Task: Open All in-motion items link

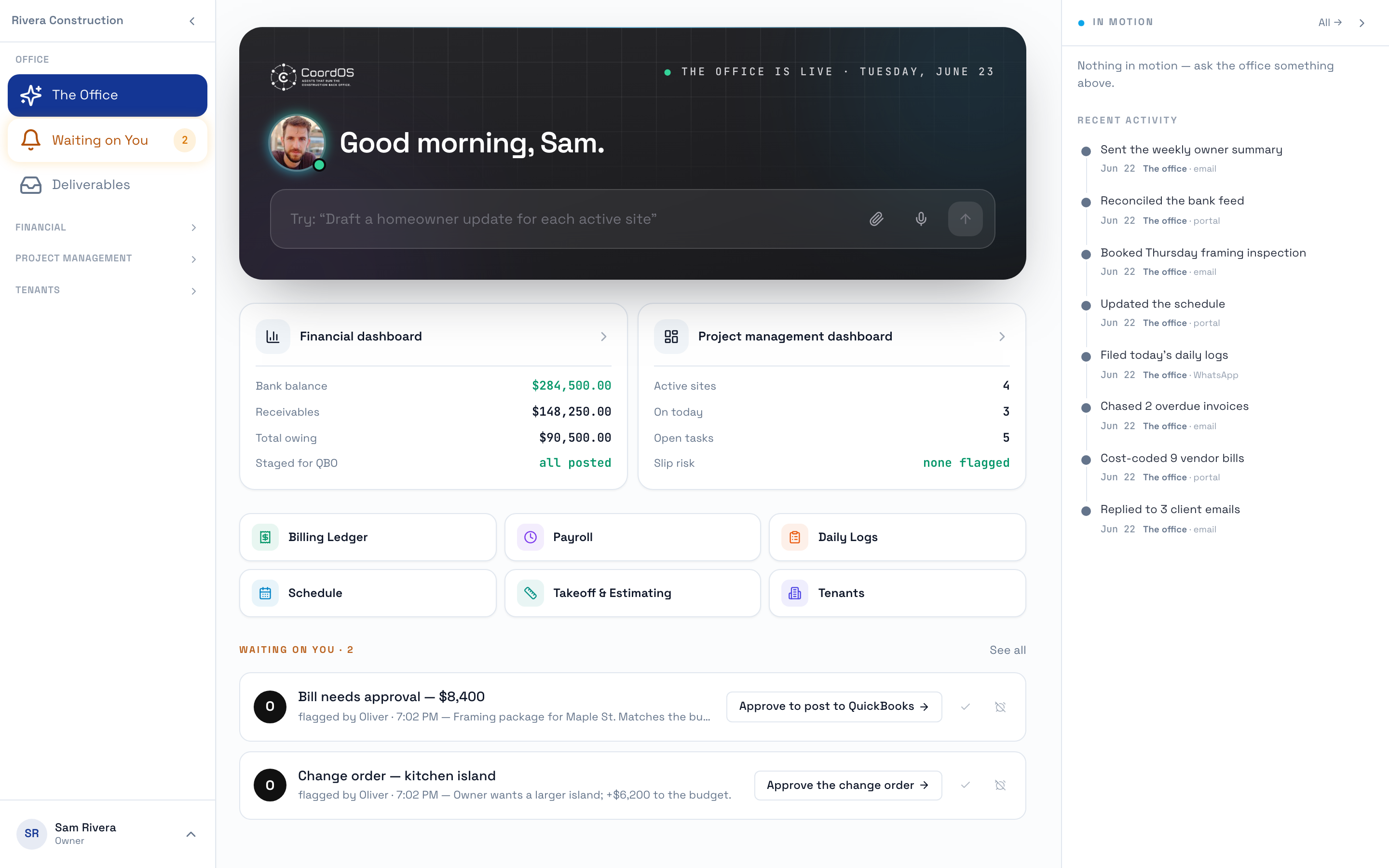Action: tap(1330, 22)
